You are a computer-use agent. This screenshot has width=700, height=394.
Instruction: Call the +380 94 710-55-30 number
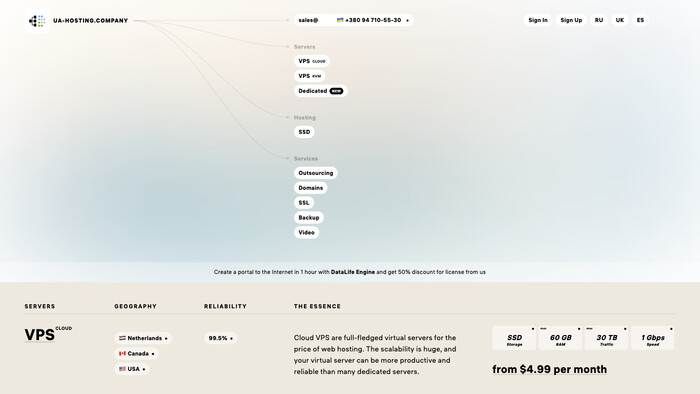[x=373, y=20]
